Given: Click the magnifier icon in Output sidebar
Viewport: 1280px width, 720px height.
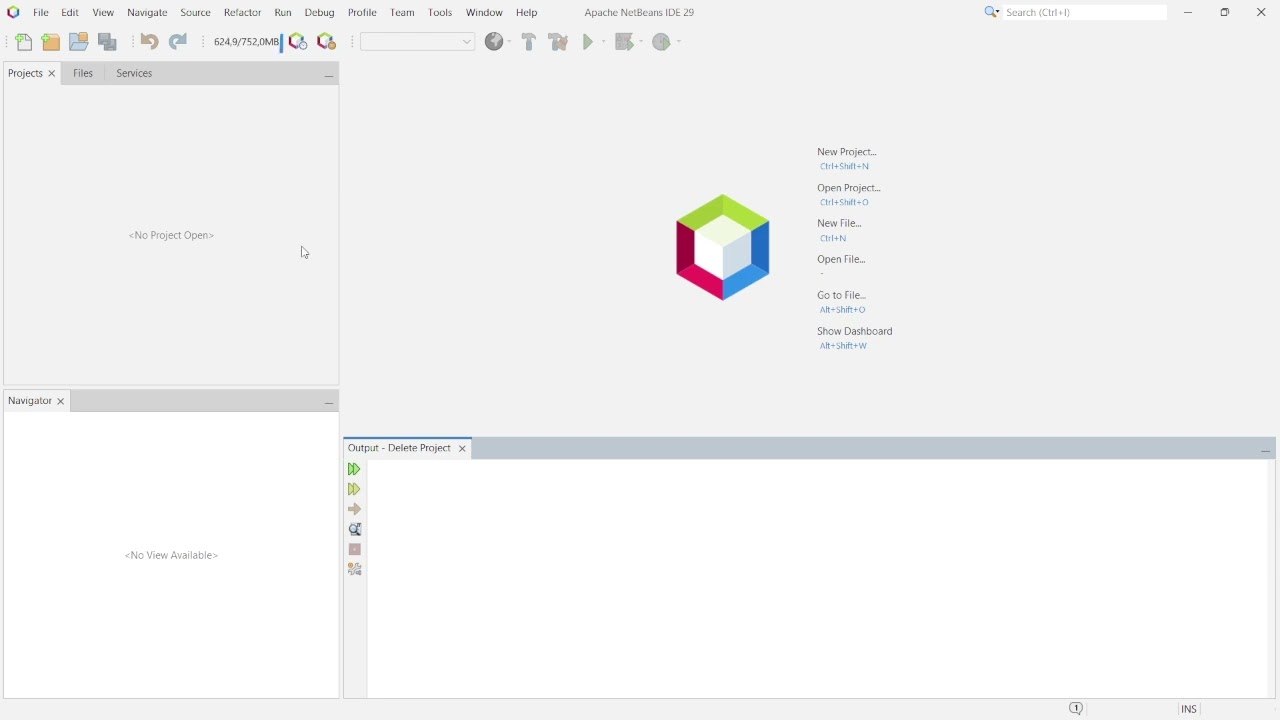Looking at the screenshot, I should (x=355, y=530).
